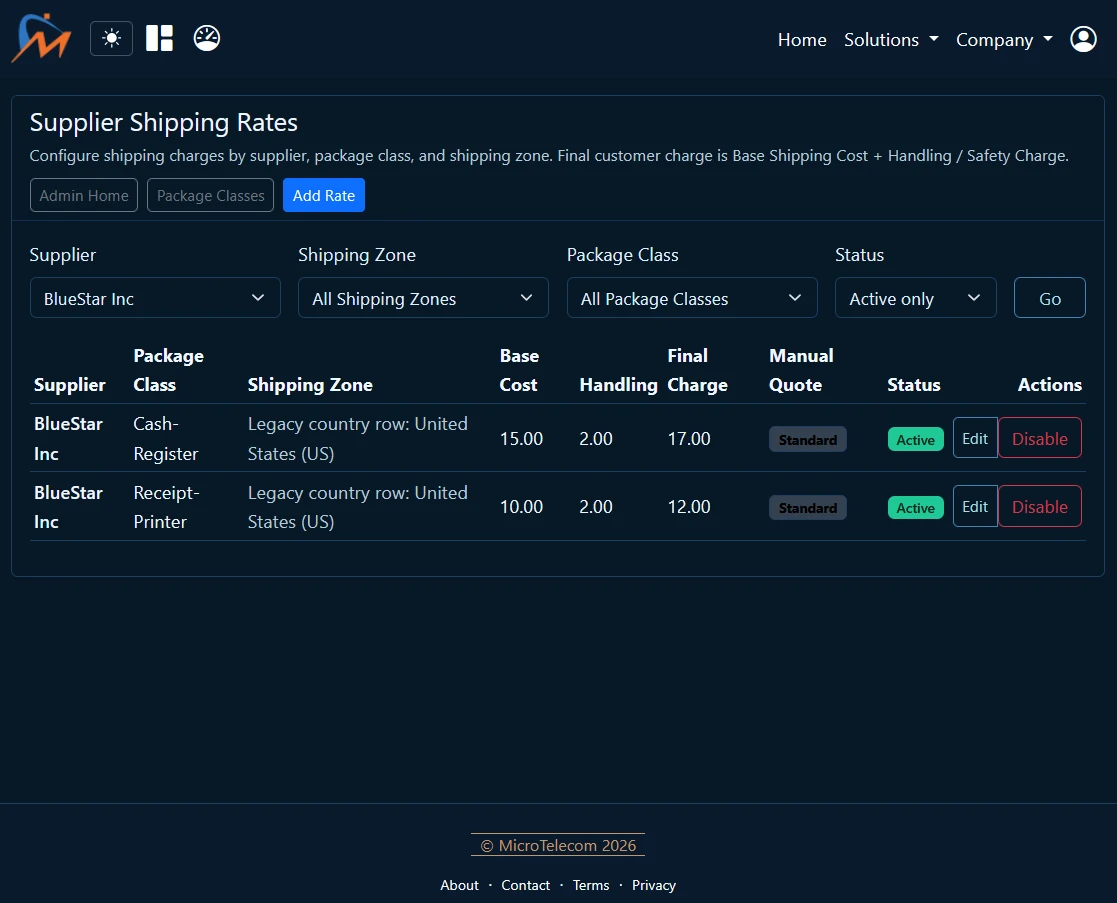Disable the Cash-Register rate row
This screenshot has width=1117, height=903.
tap(1040, 438)
